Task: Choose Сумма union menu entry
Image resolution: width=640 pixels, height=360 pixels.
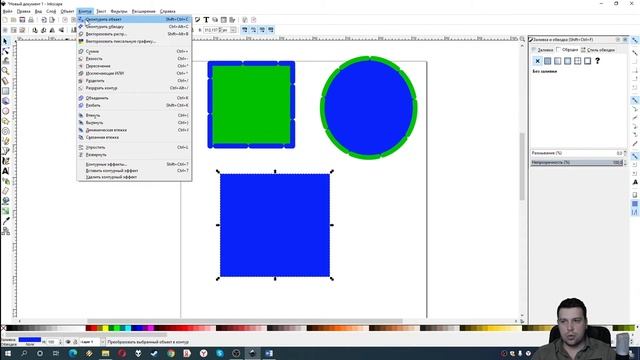Action: [x=134, y=51]
